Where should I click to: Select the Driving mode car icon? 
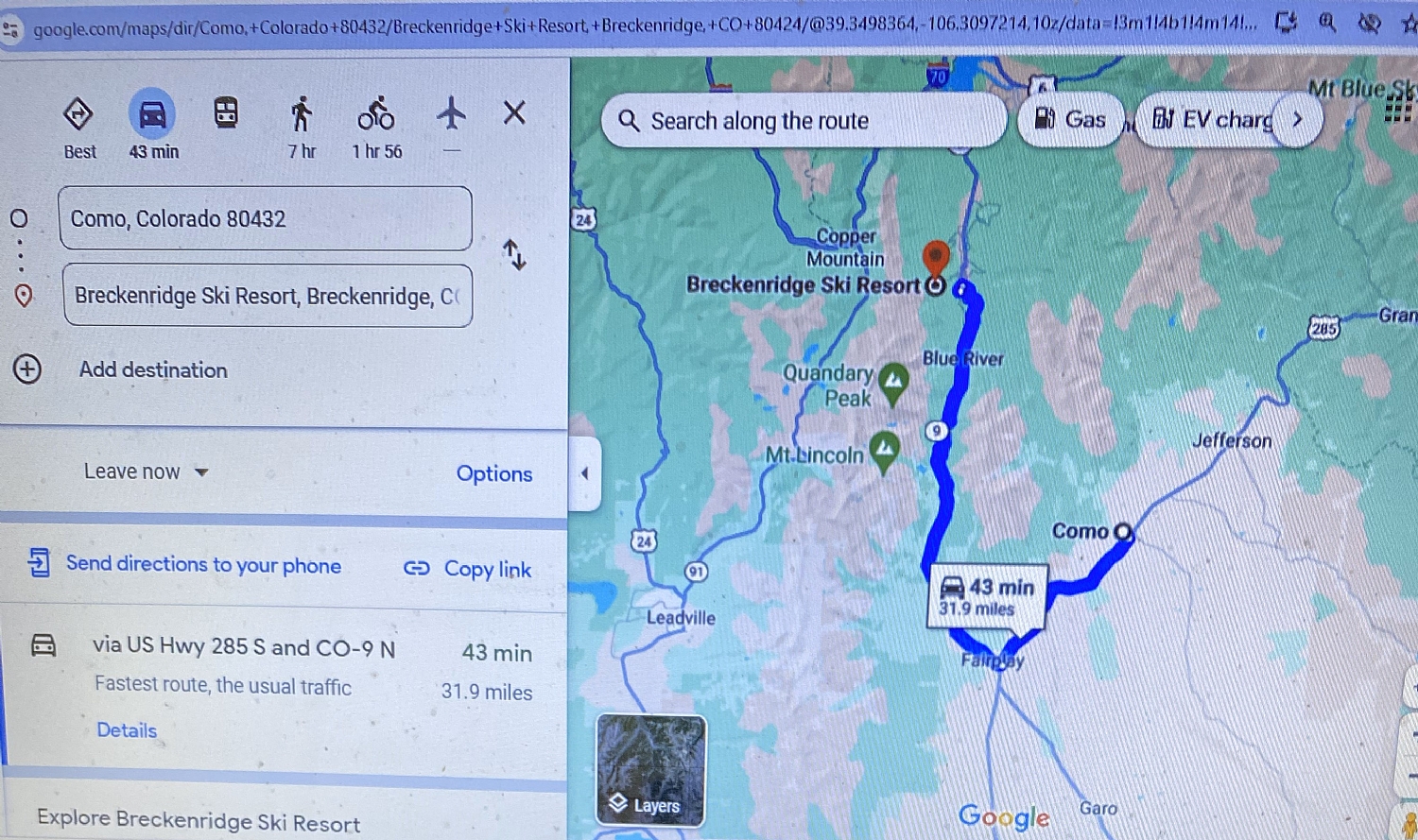[x=152, y=114]
